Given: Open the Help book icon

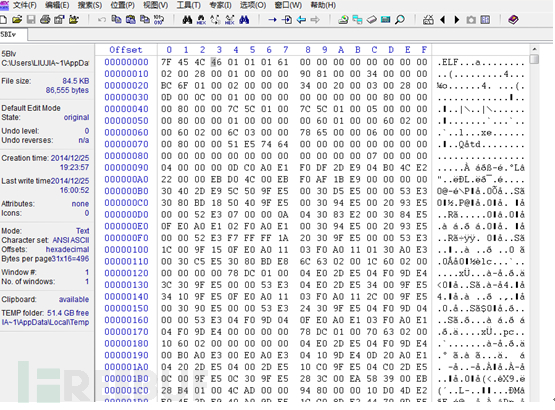Looking at the screenshot, I should (x=514, y=19).
